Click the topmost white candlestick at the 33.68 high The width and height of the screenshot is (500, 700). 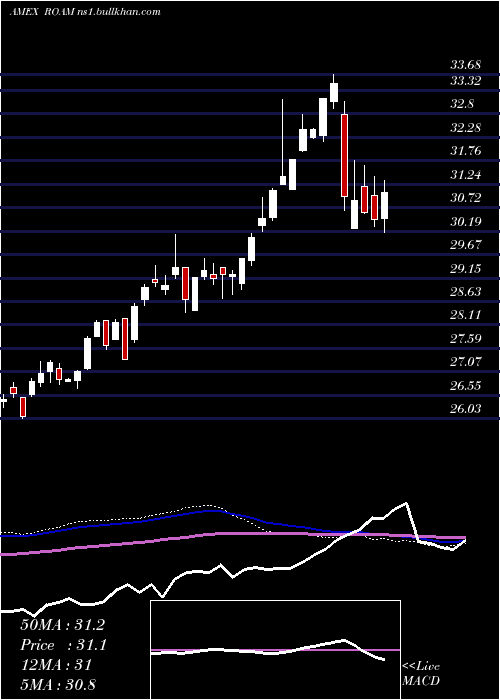[333, 92]
